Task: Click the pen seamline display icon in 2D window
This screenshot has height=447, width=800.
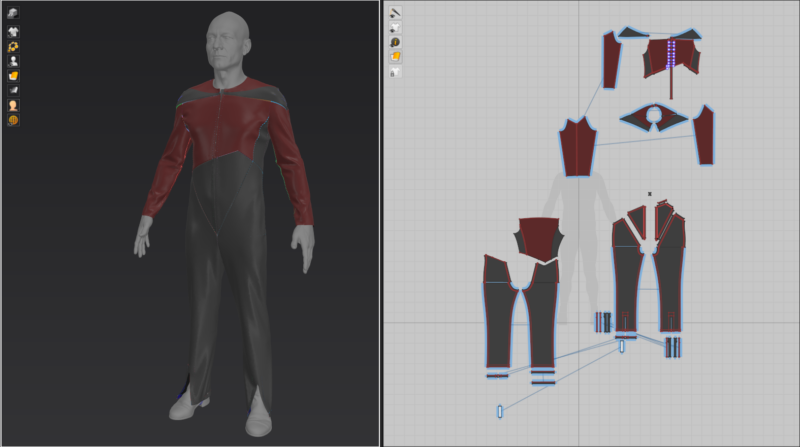Action: coord(395,12)
